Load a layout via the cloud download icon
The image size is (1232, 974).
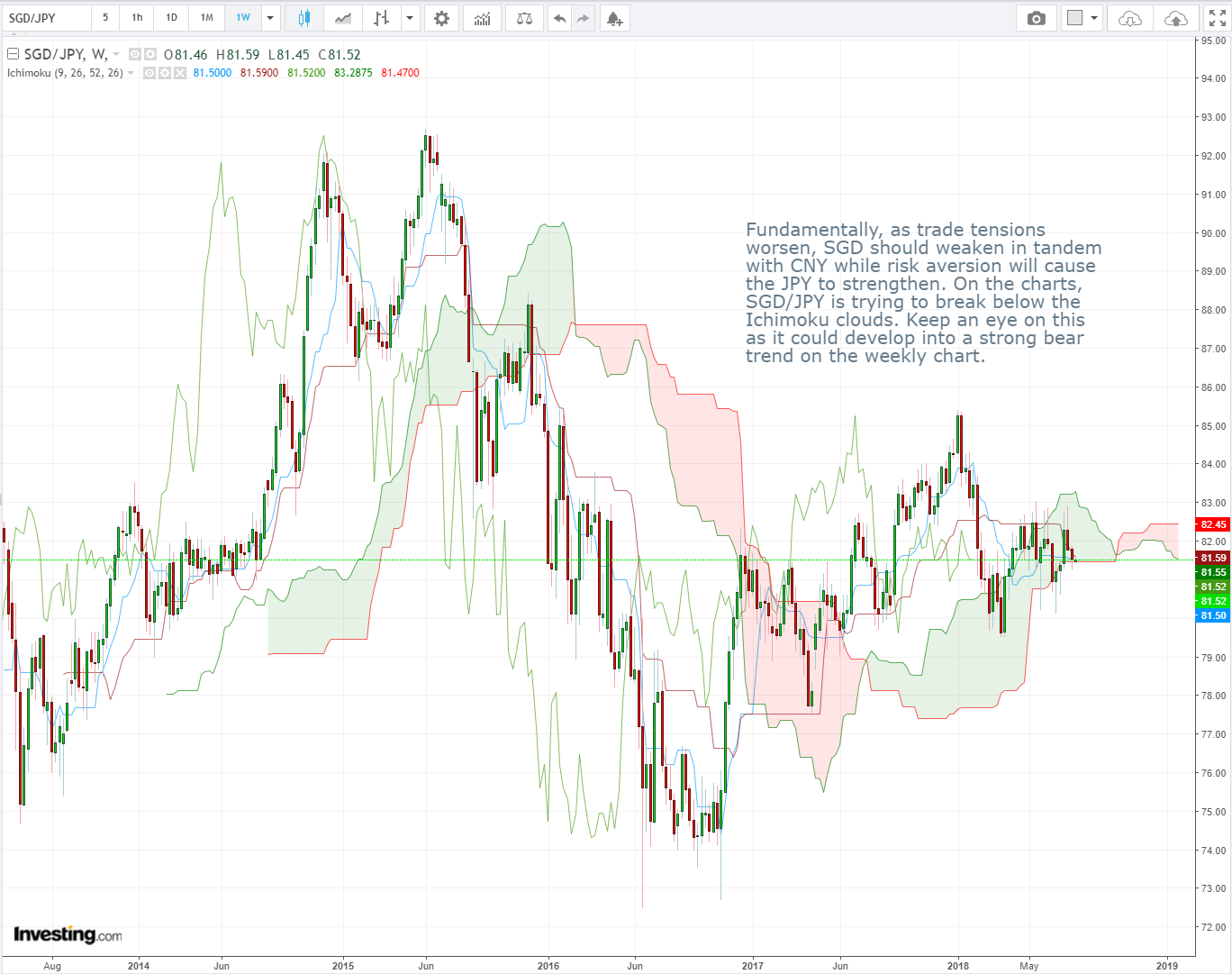click(1129, 18)
